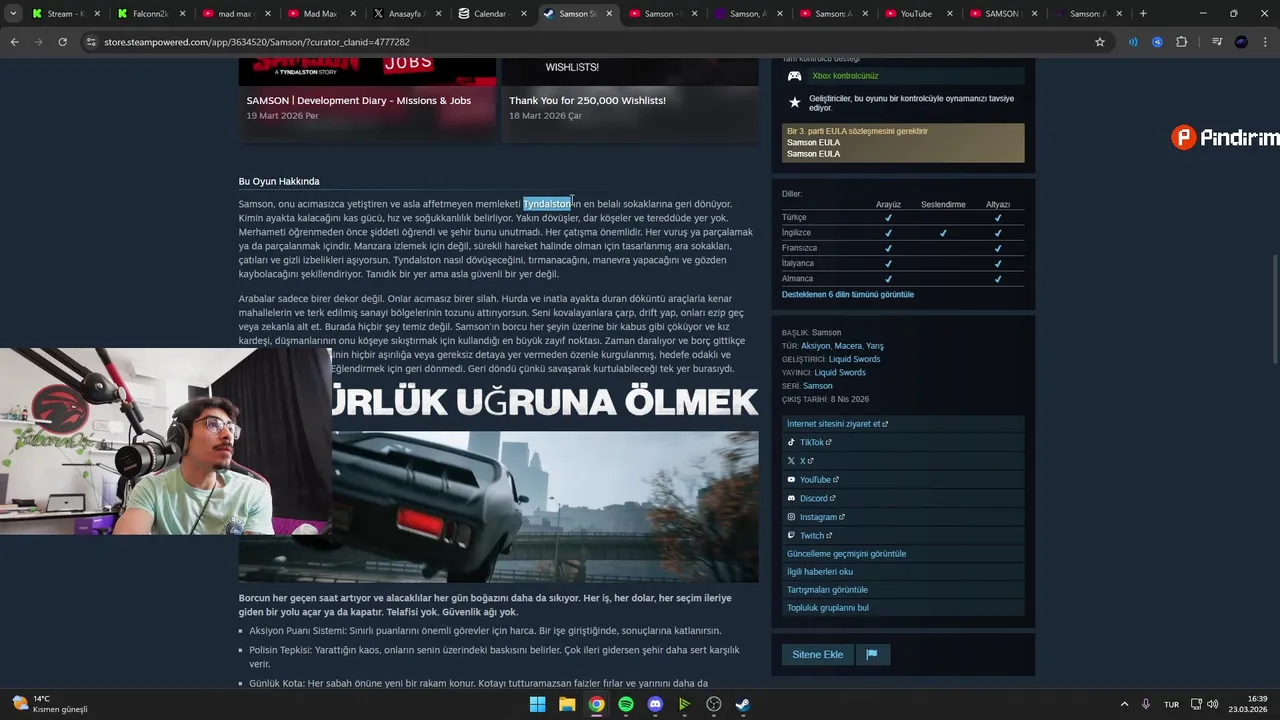Switch to the 'mad max' YouTube tab

(234, 14)
